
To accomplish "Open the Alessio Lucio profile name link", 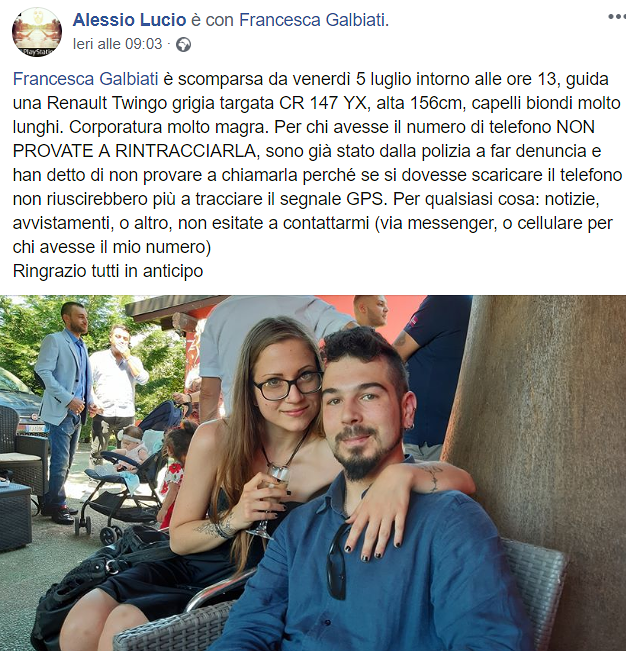I will click(129, 20).
